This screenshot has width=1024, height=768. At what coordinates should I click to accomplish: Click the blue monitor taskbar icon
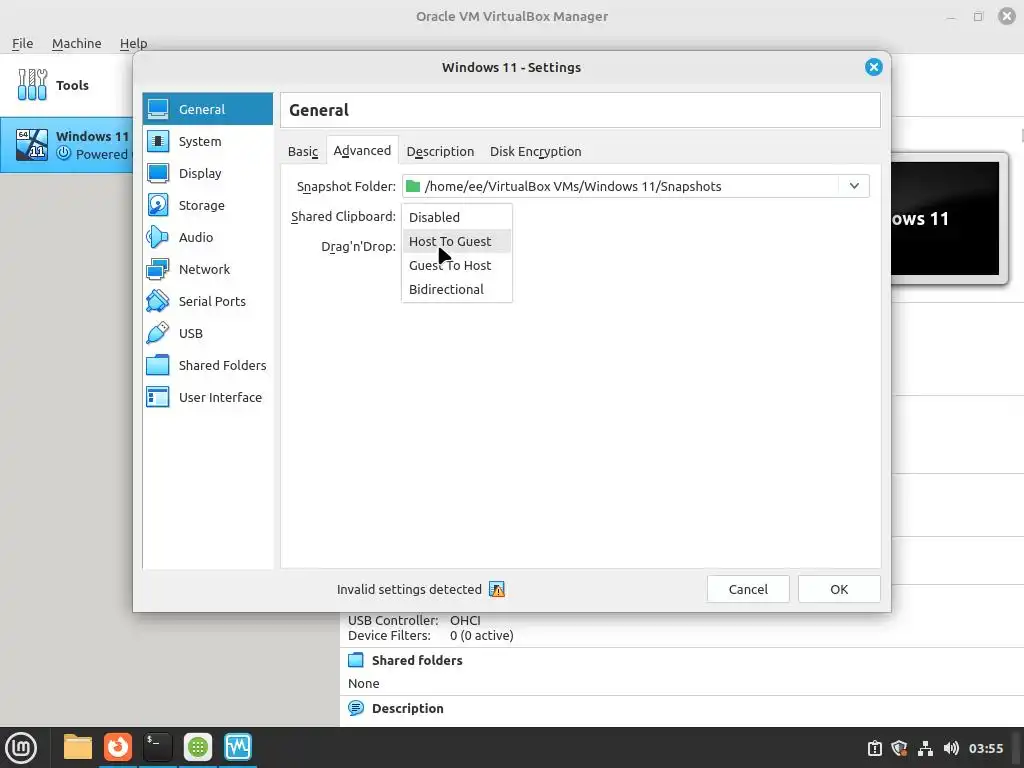pyautogui.click(x=238, y=747)
